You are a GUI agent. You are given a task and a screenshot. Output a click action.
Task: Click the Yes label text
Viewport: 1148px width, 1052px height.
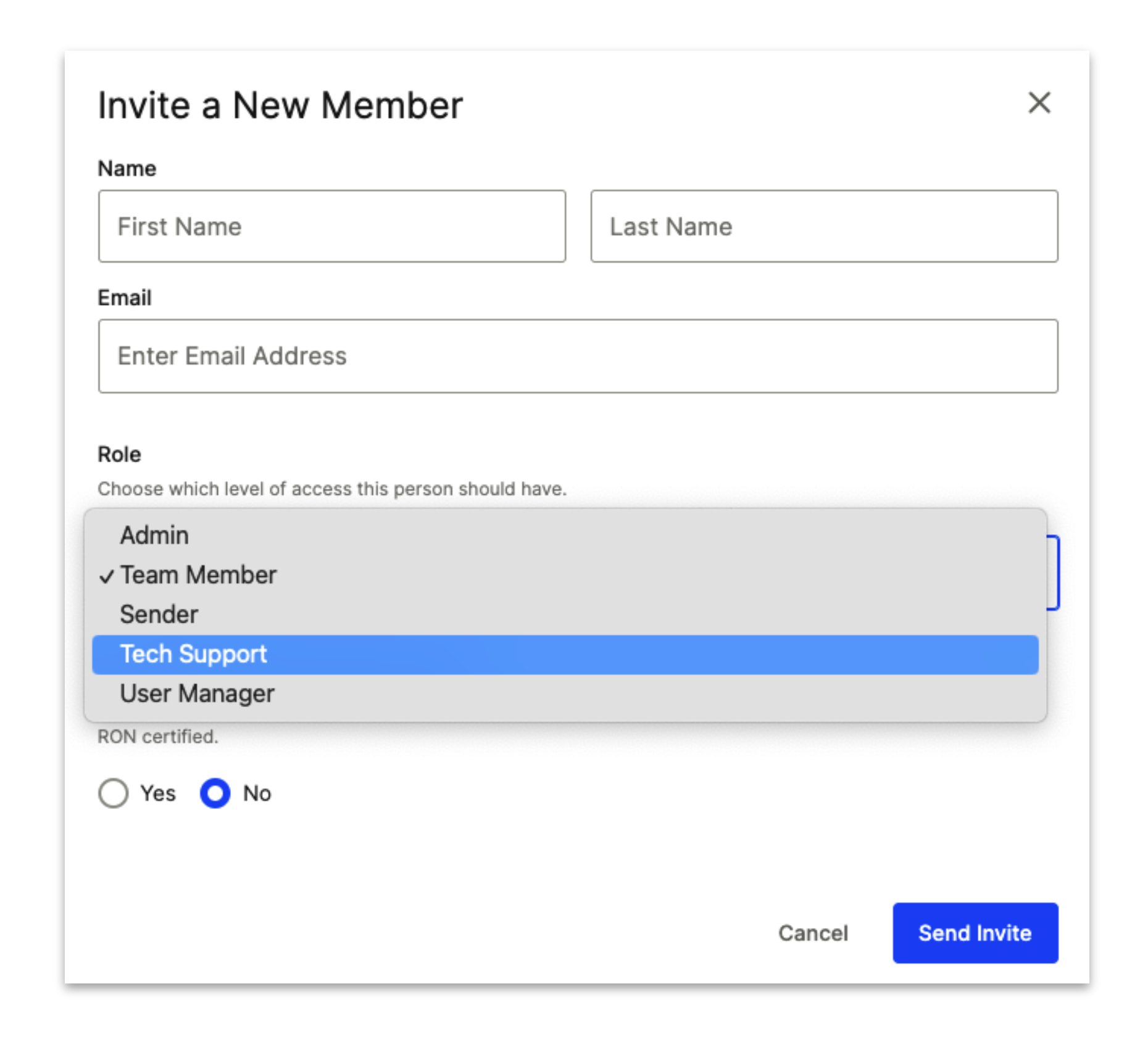pyautogui.click(x=158, y=793)
